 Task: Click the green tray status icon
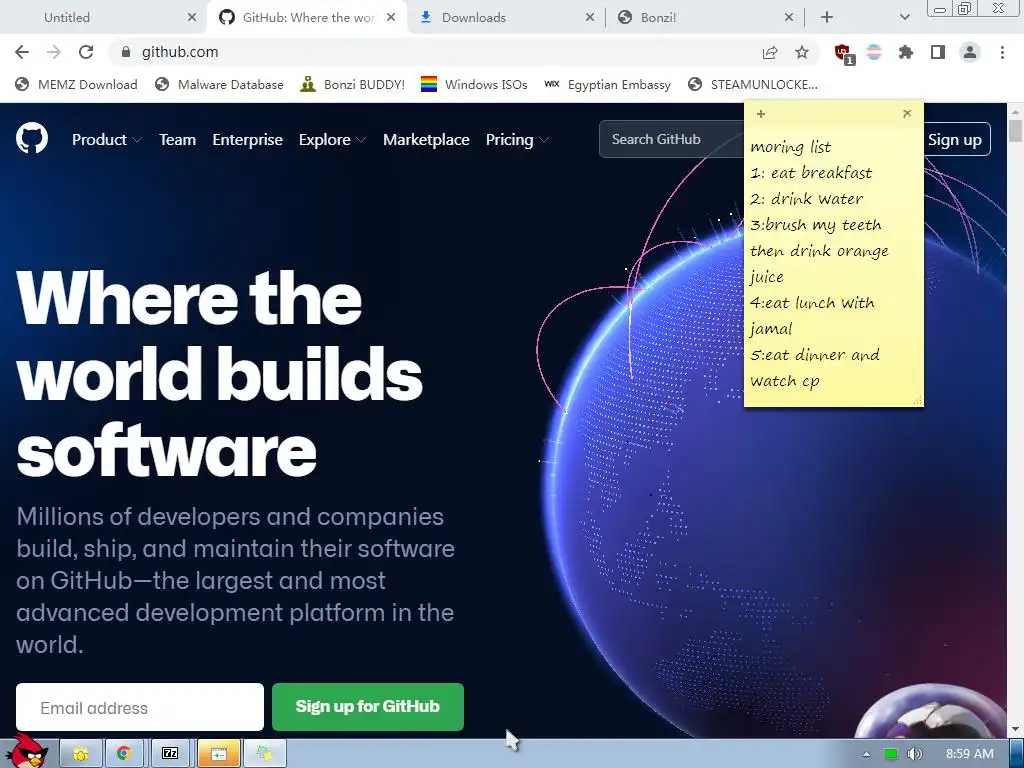tap(891, 754)
